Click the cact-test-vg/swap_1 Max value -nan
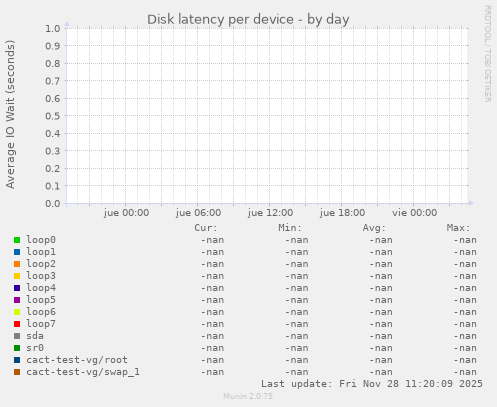 coord(465,372)
